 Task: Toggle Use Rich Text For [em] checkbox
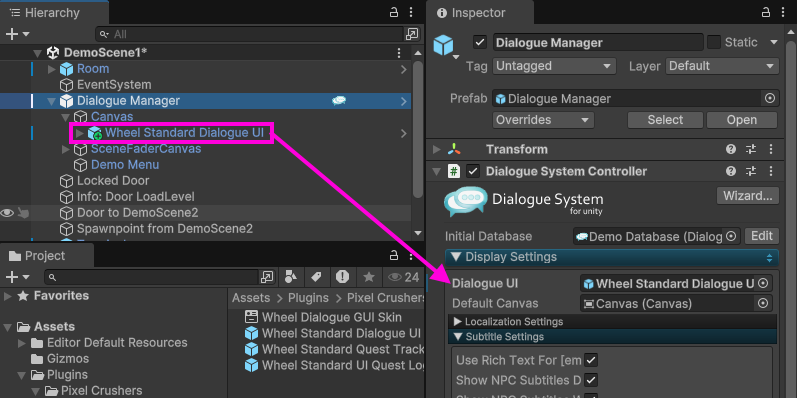(591, 360)
